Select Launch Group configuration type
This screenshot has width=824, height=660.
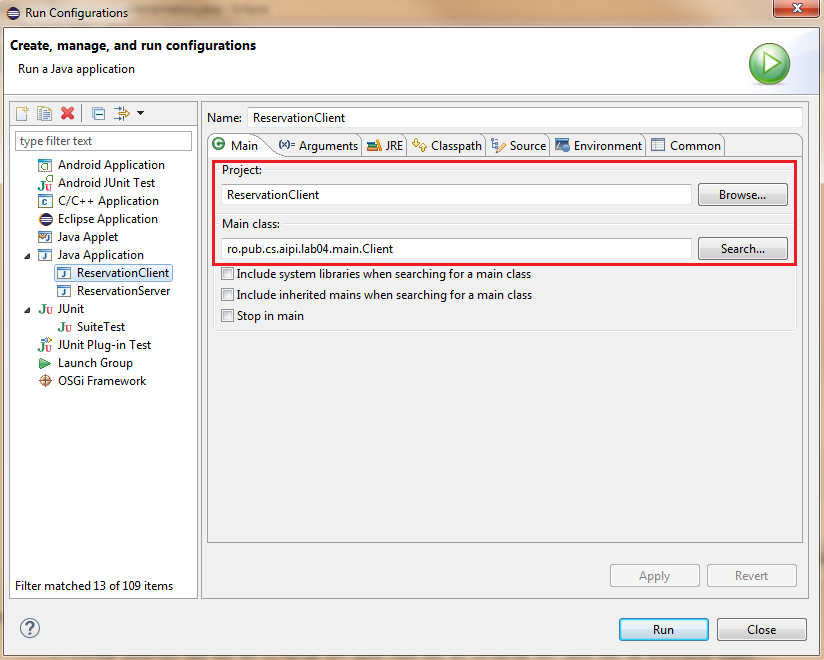[86, 363]
